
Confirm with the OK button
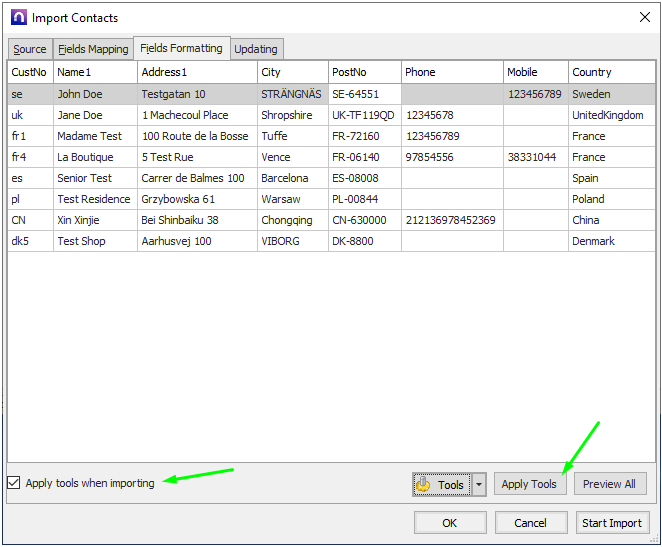[449, 522]
